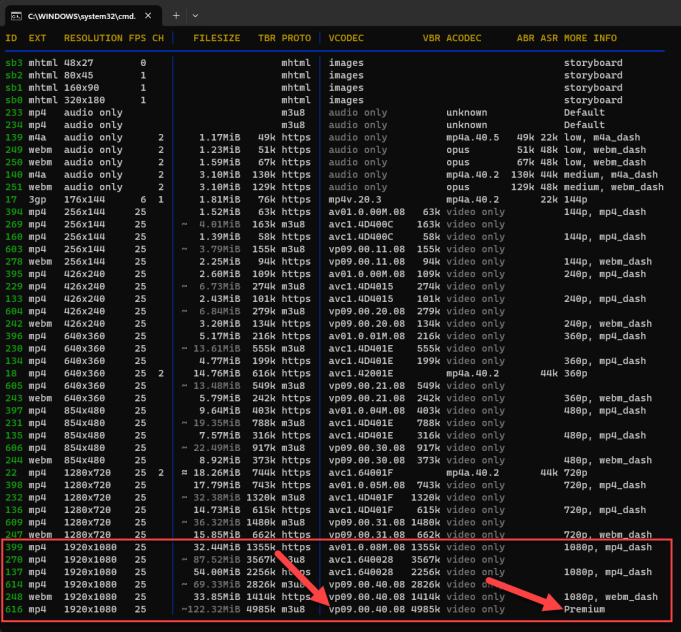Image resolution: width=681 pixels, height=632 pixels.
Task: Click the MORE INFO column header
Action: [x=592, y=38]
